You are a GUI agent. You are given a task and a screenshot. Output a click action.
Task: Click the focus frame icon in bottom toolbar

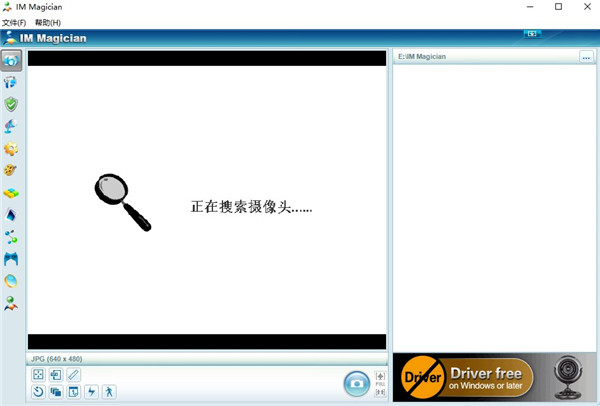[38, 375]
